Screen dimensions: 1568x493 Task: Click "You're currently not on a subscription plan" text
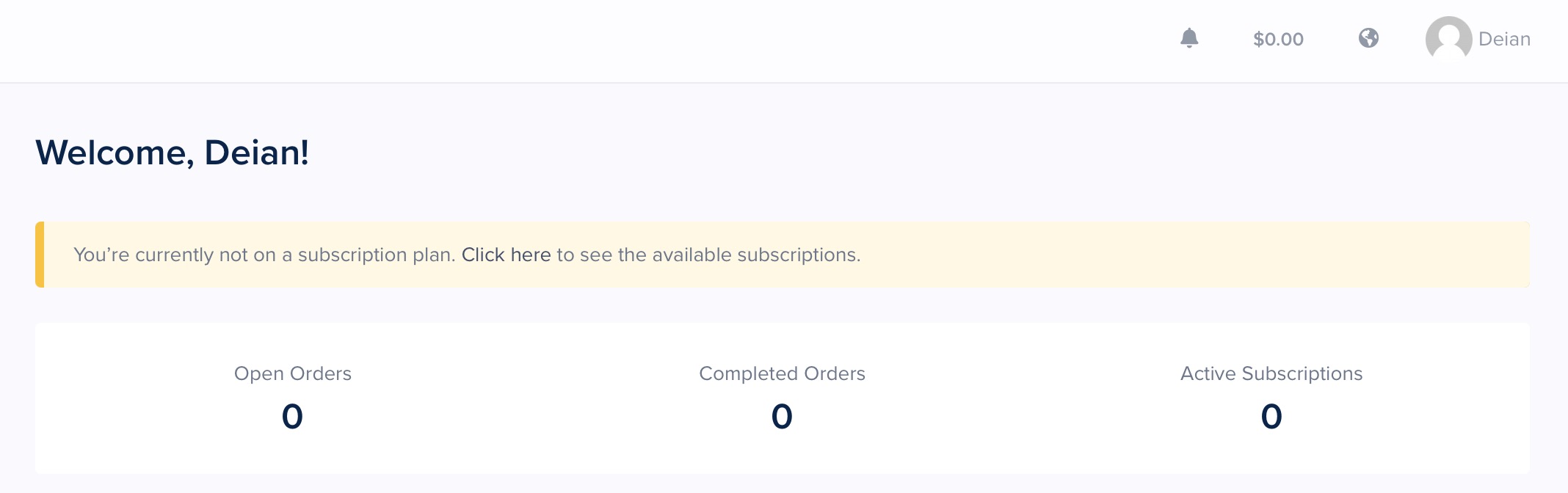264,255
